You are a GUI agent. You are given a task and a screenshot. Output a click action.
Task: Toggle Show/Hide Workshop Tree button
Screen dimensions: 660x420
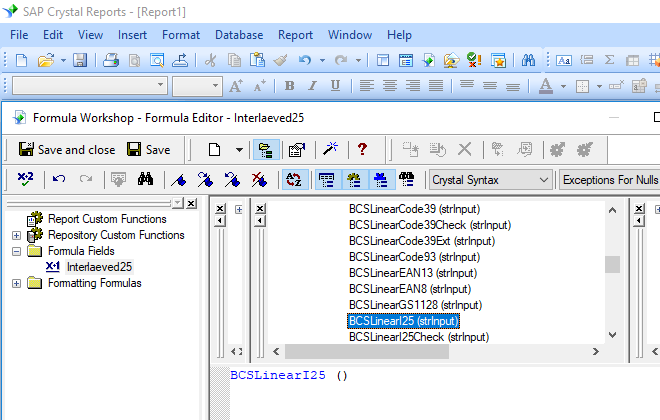pyautogui.click(x=266, y=149)
